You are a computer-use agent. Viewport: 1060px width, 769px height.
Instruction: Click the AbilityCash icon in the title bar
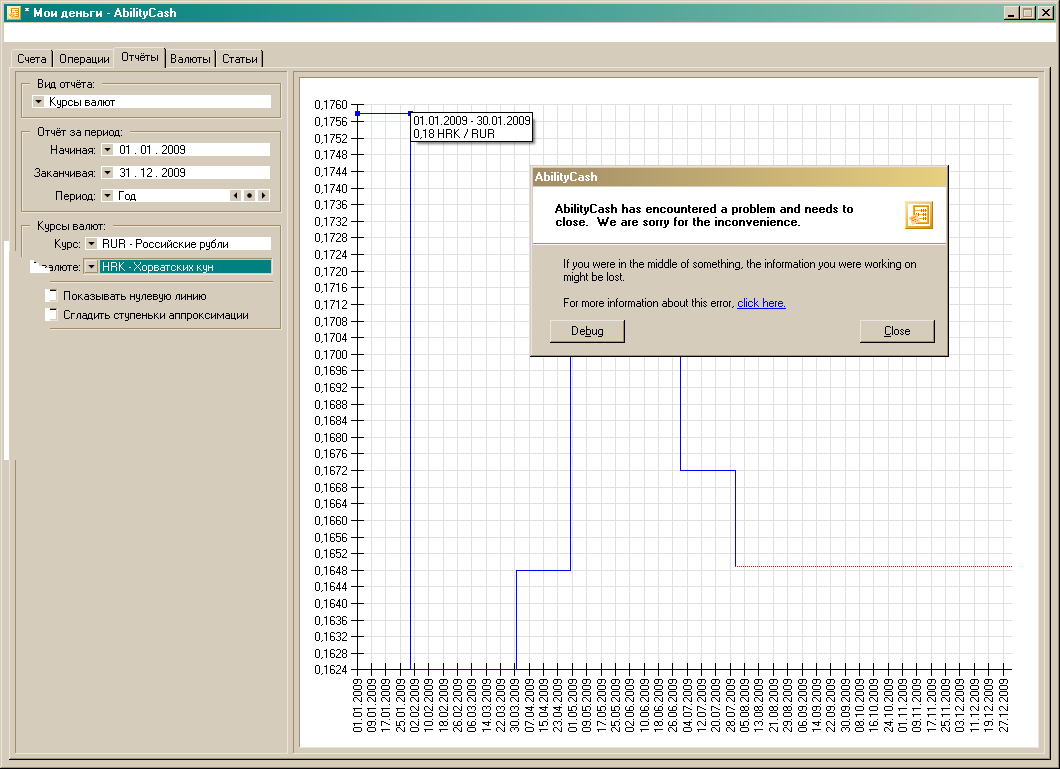[x=13, y=12]
